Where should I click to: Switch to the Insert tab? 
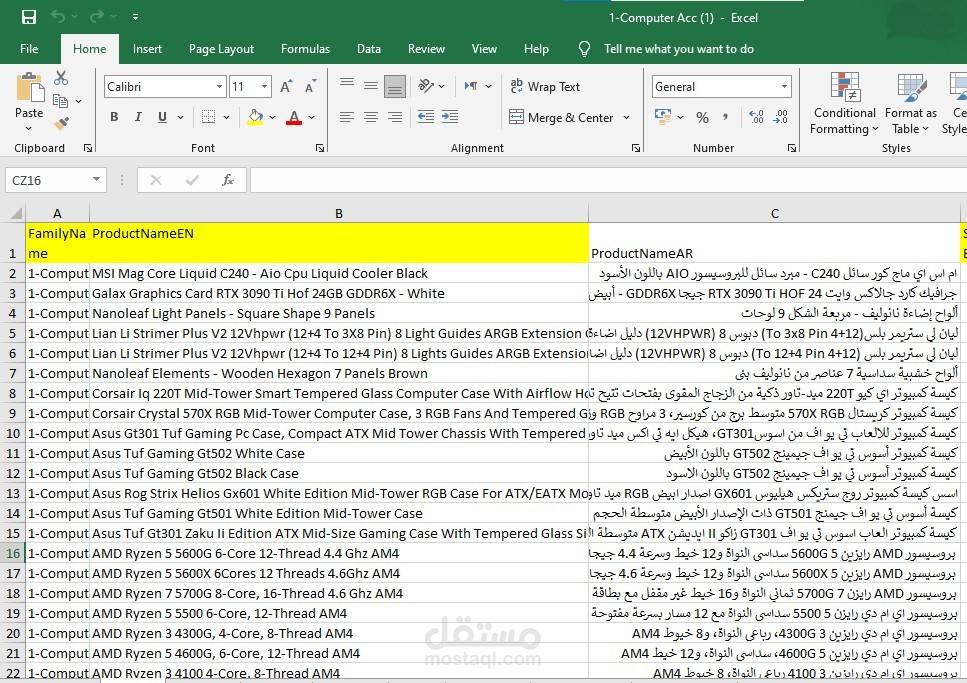[x=147, y=49]
